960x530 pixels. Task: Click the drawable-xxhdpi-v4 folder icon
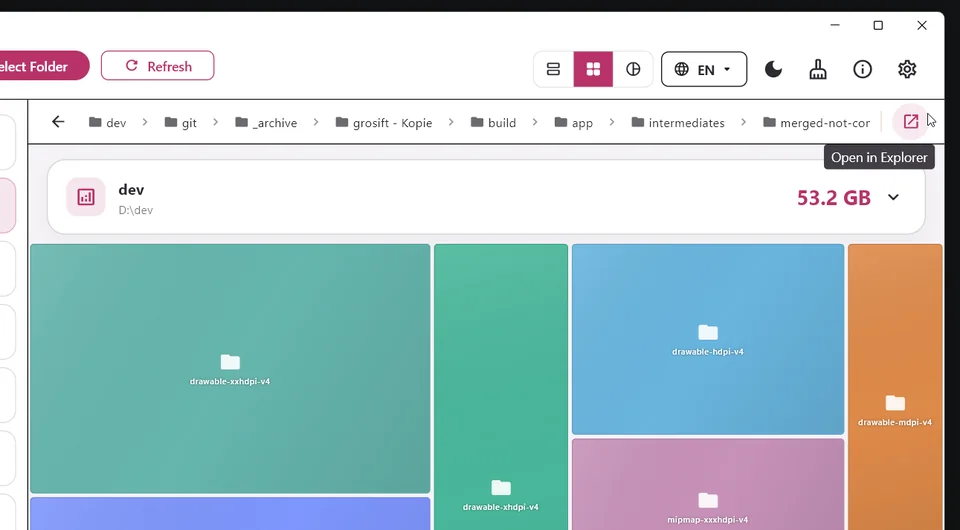coord(230,362)
